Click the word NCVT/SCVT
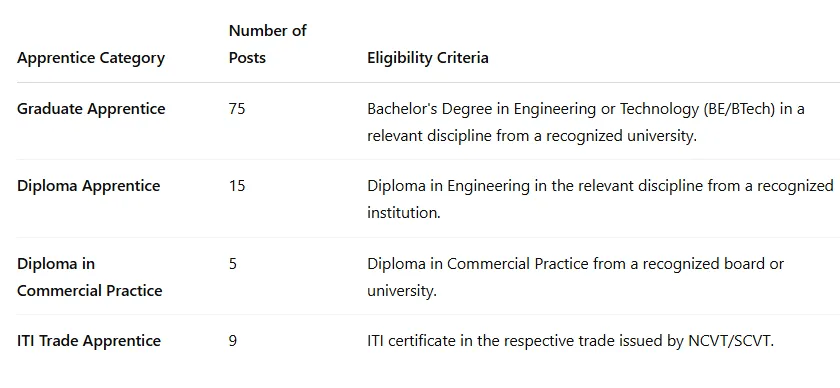840x388 pixels. [731, 341]
